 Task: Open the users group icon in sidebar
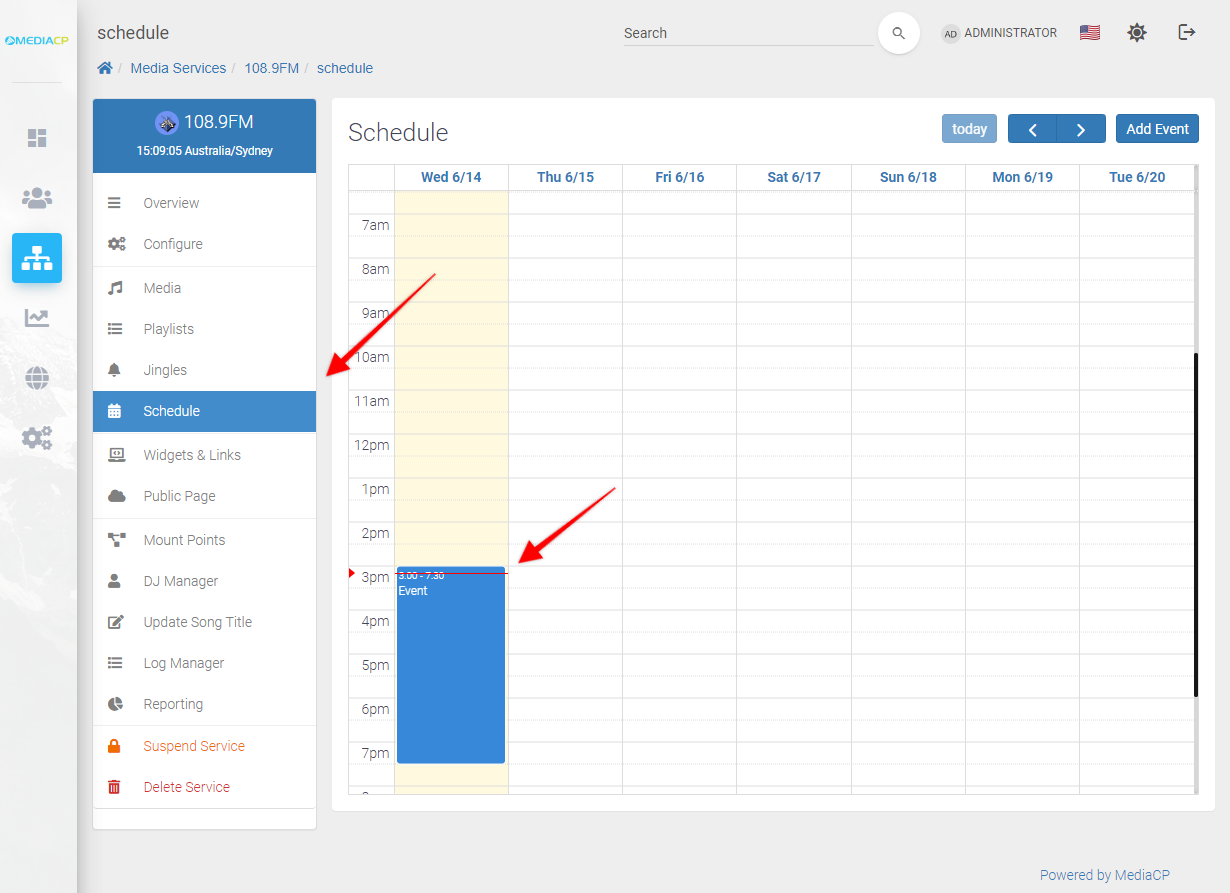pos(37,198)
